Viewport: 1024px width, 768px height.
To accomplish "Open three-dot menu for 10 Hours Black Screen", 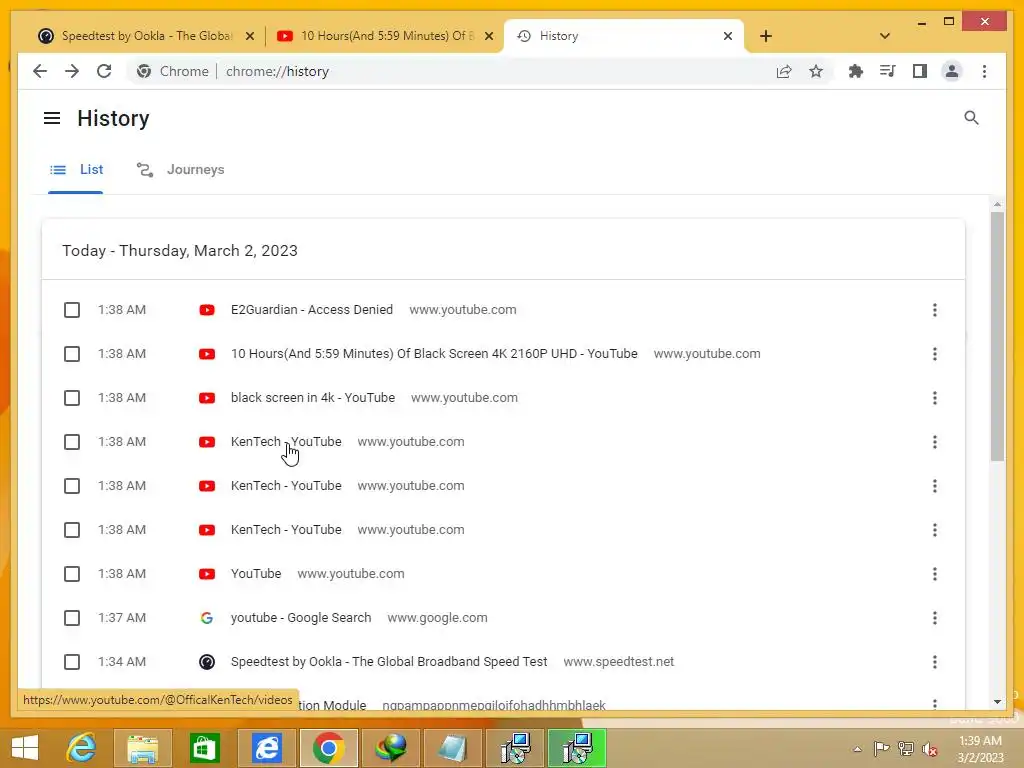I will point(935,354).
